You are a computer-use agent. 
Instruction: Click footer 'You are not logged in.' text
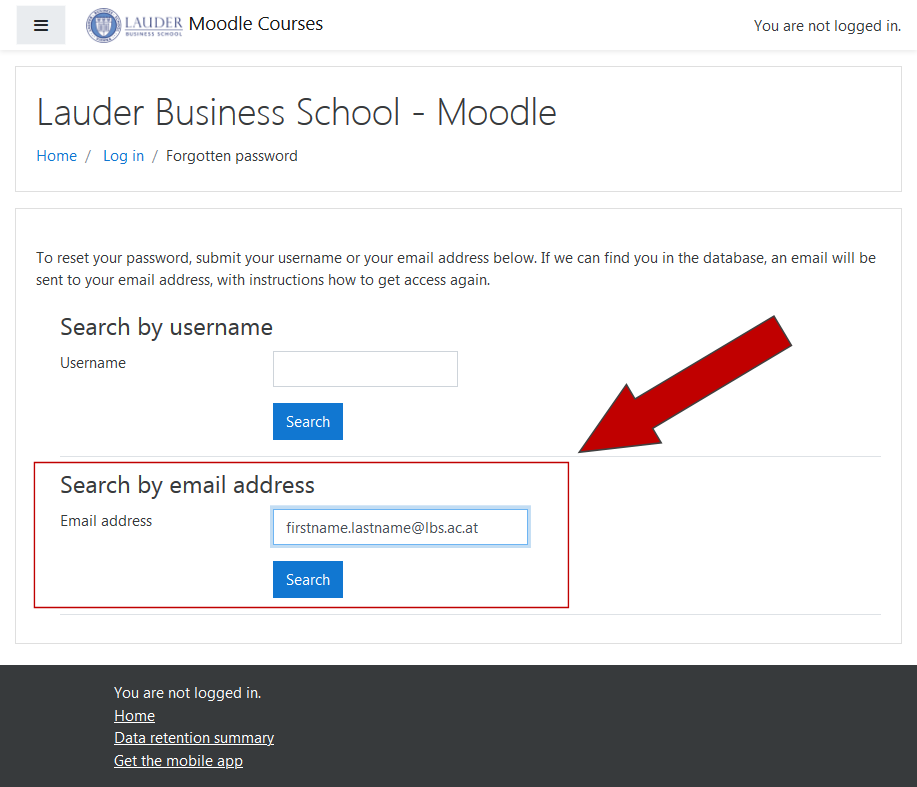tap(187, 693)
